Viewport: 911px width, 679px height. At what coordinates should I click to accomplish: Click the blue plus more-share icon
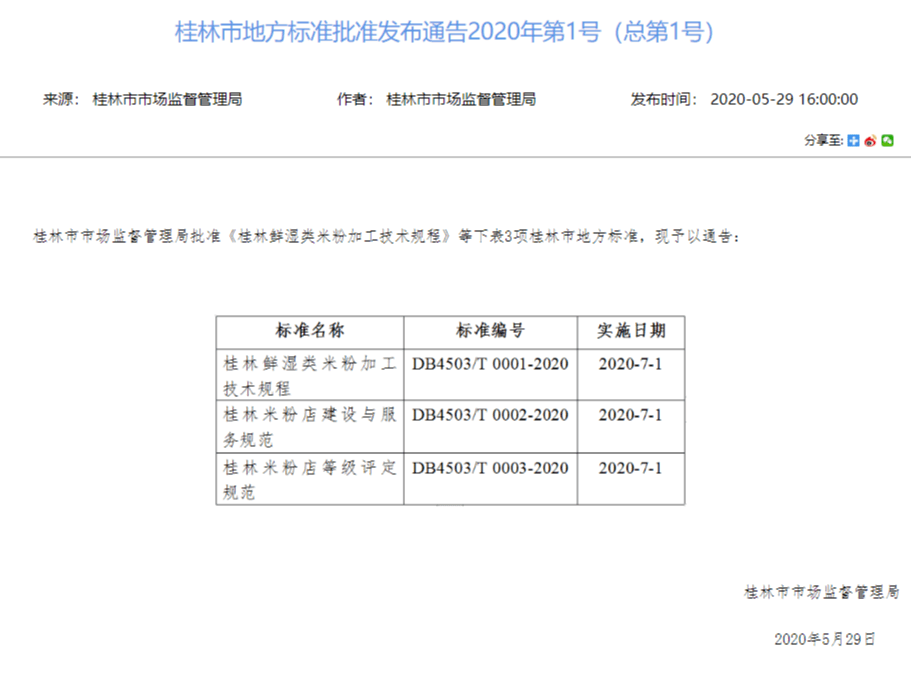(853, 141)
